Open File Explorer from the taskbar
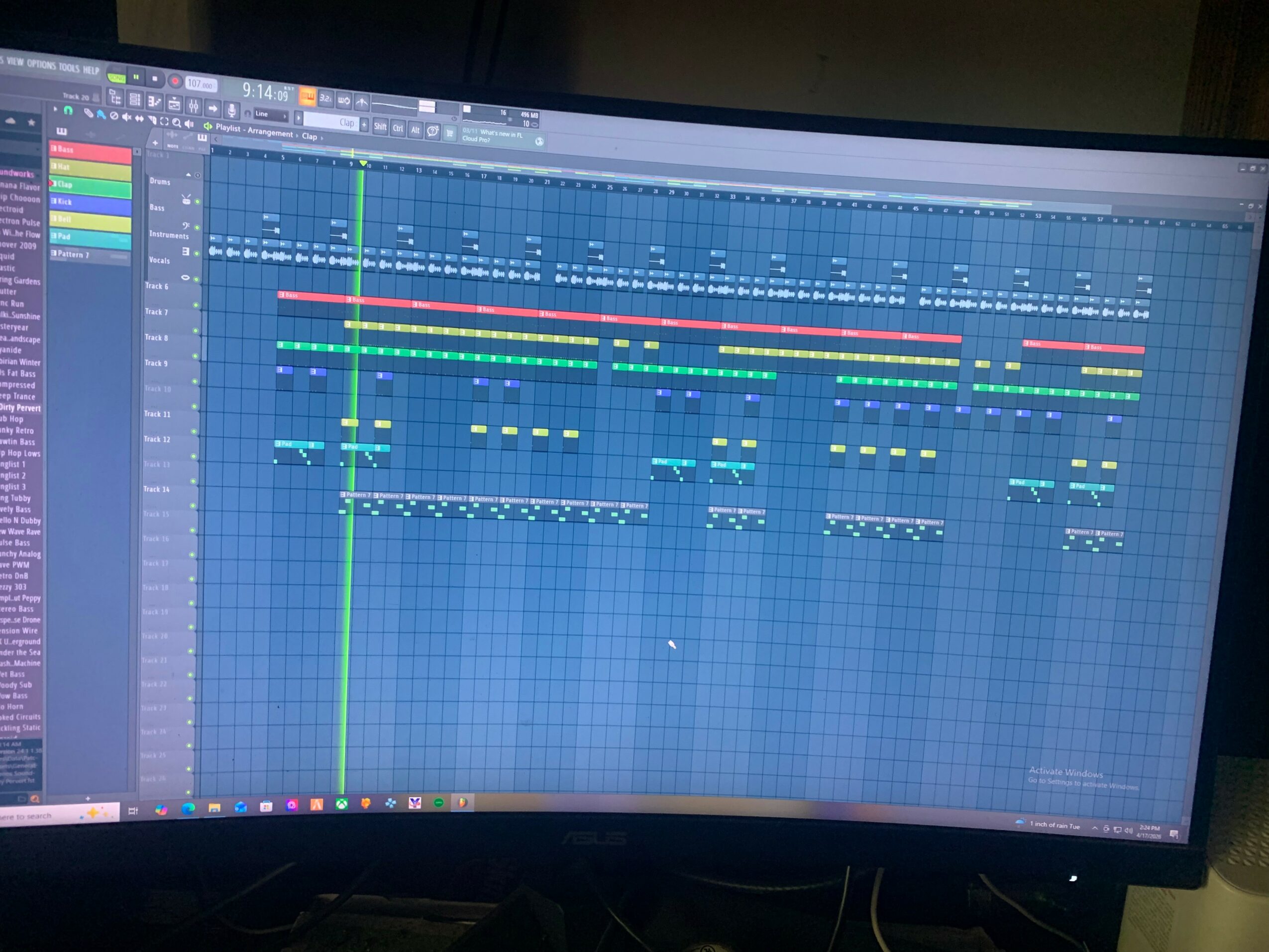The width and height of the screenshot is (1269, 952). [214, 807]
